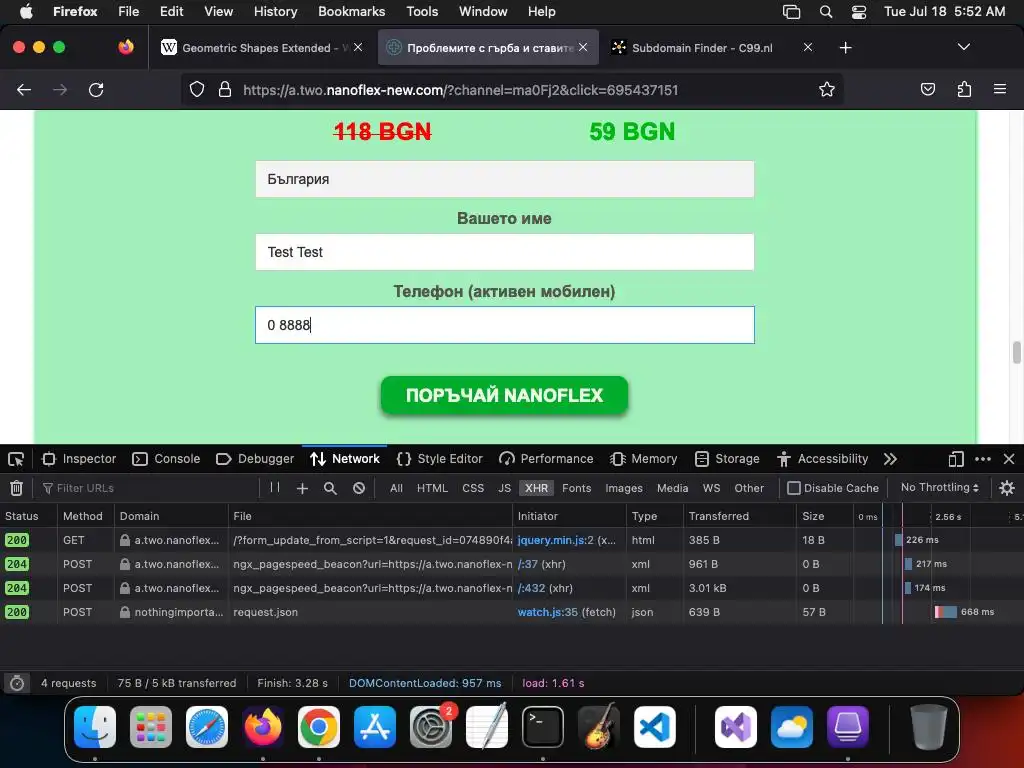Bookmark this page with the star
The width and height of the screenshot is (1024, 768).
(827, 89)
